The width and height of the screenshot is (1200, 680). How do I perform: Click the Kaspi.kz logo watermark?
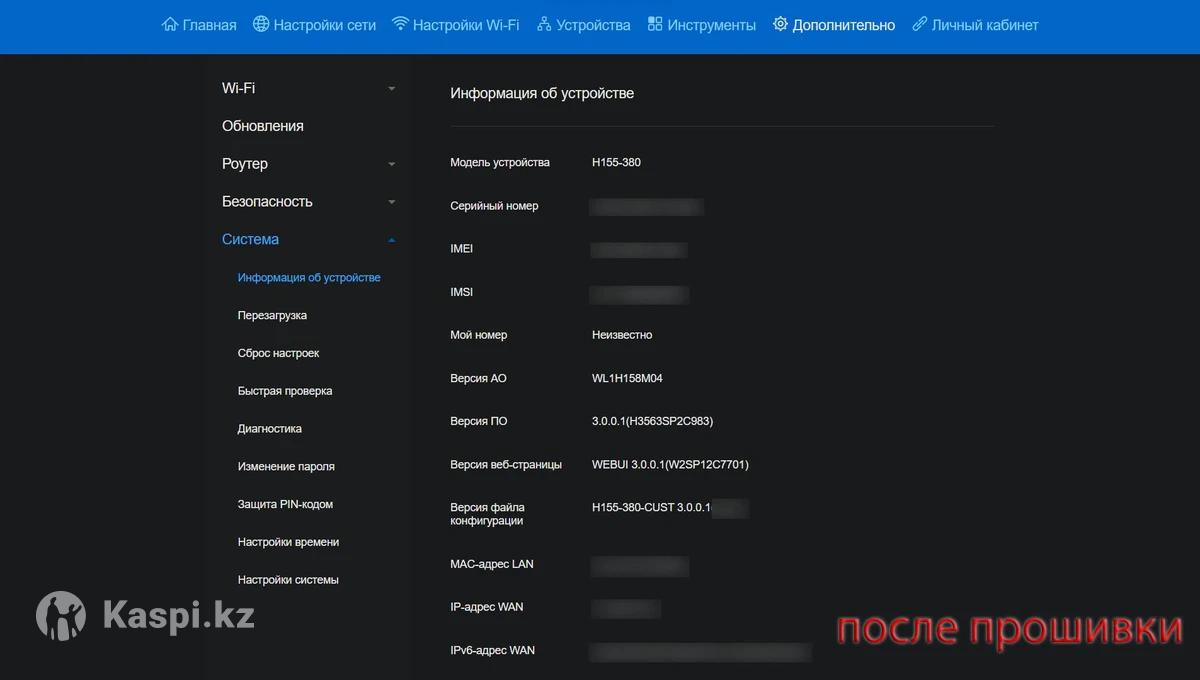pyautogui.click(x=145, y=615)
